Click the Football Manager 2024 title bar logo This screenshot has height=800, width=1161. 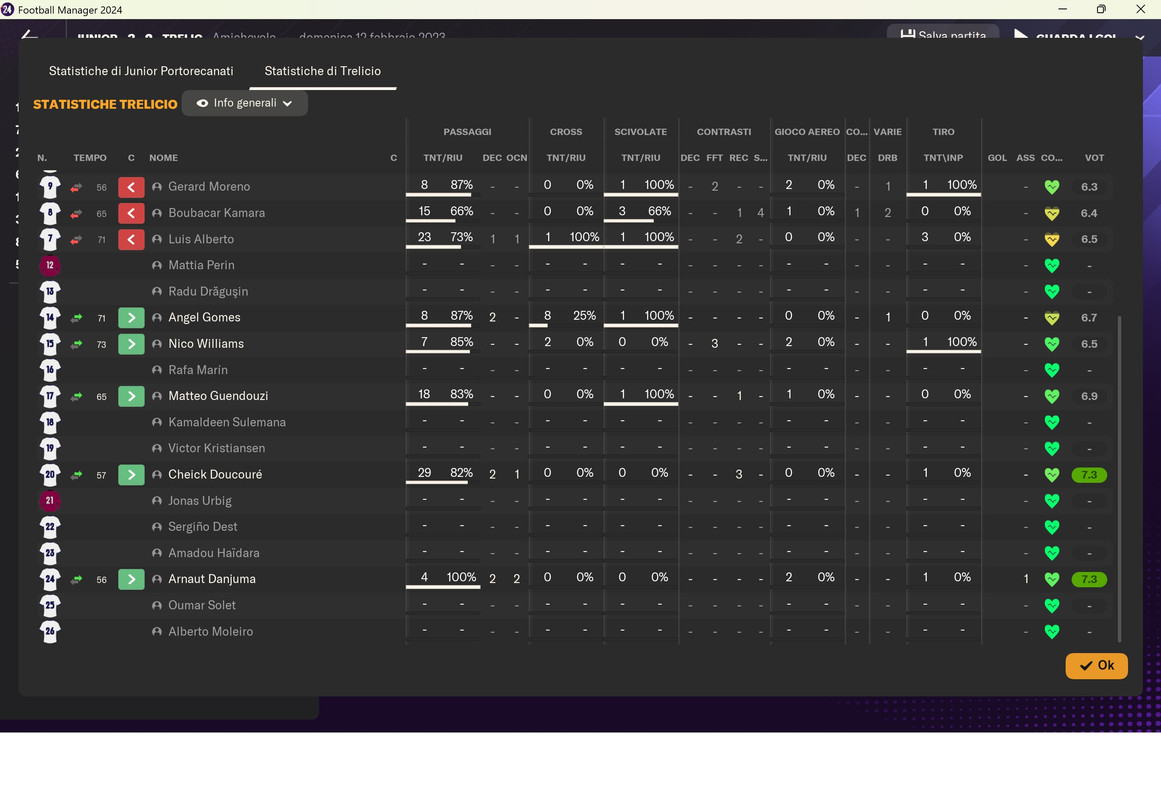[x=7, y=10]
